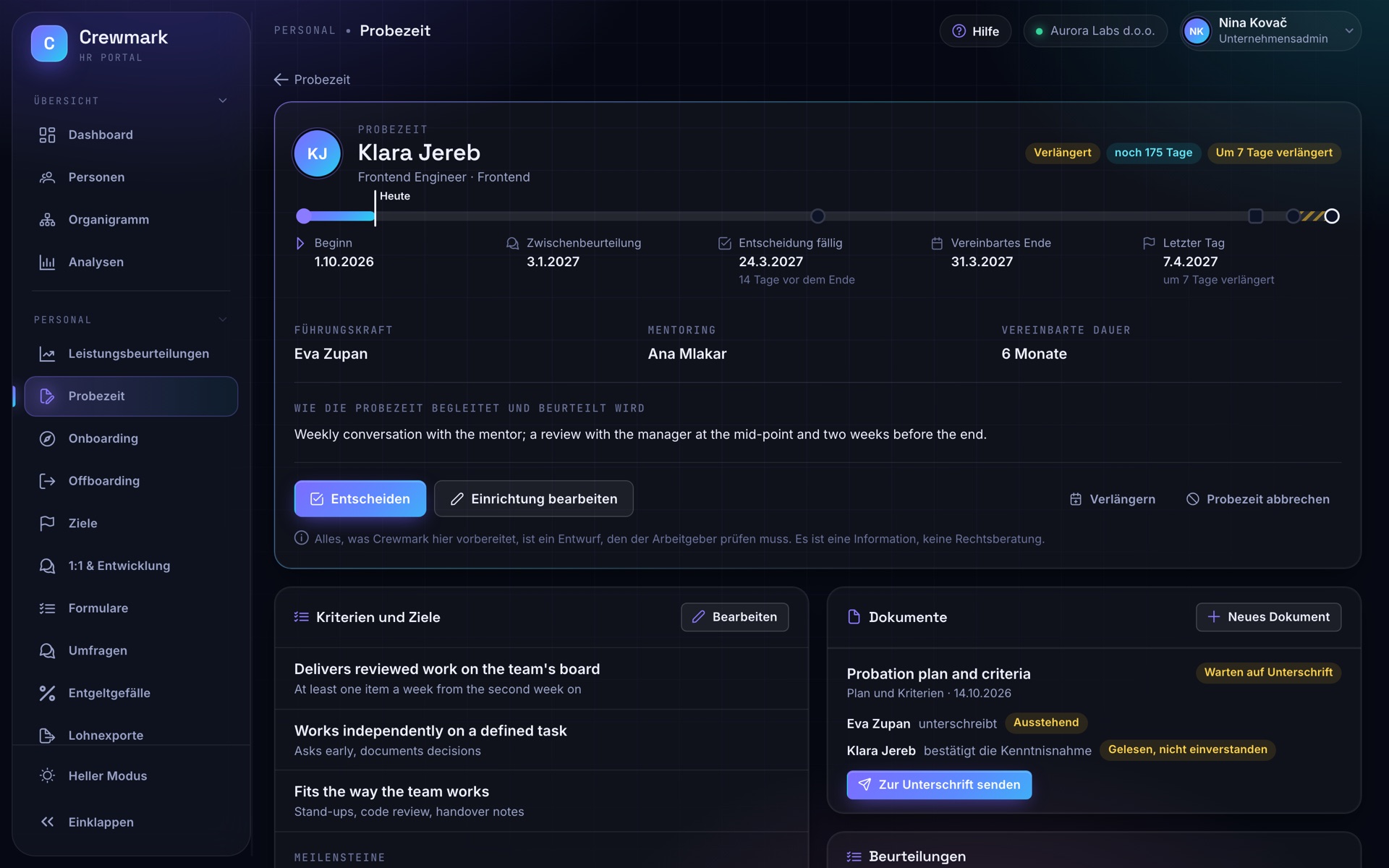Viewport: 1389px width, 868px height.
Task: Switch to Heller Modus
Action: click(x=131, y=776)
